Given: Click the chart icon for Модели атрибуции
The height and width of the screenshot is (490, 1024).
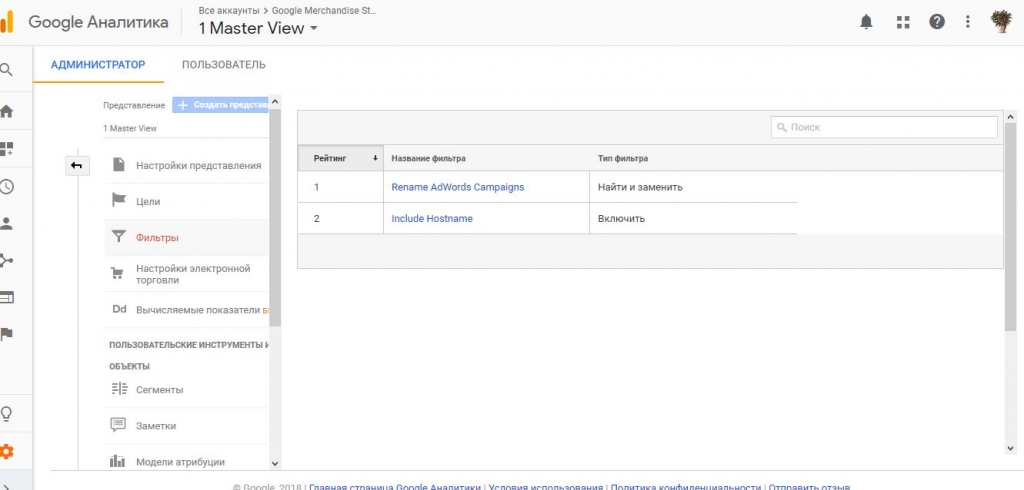Looking at the screenshot, I should point(118,461).
